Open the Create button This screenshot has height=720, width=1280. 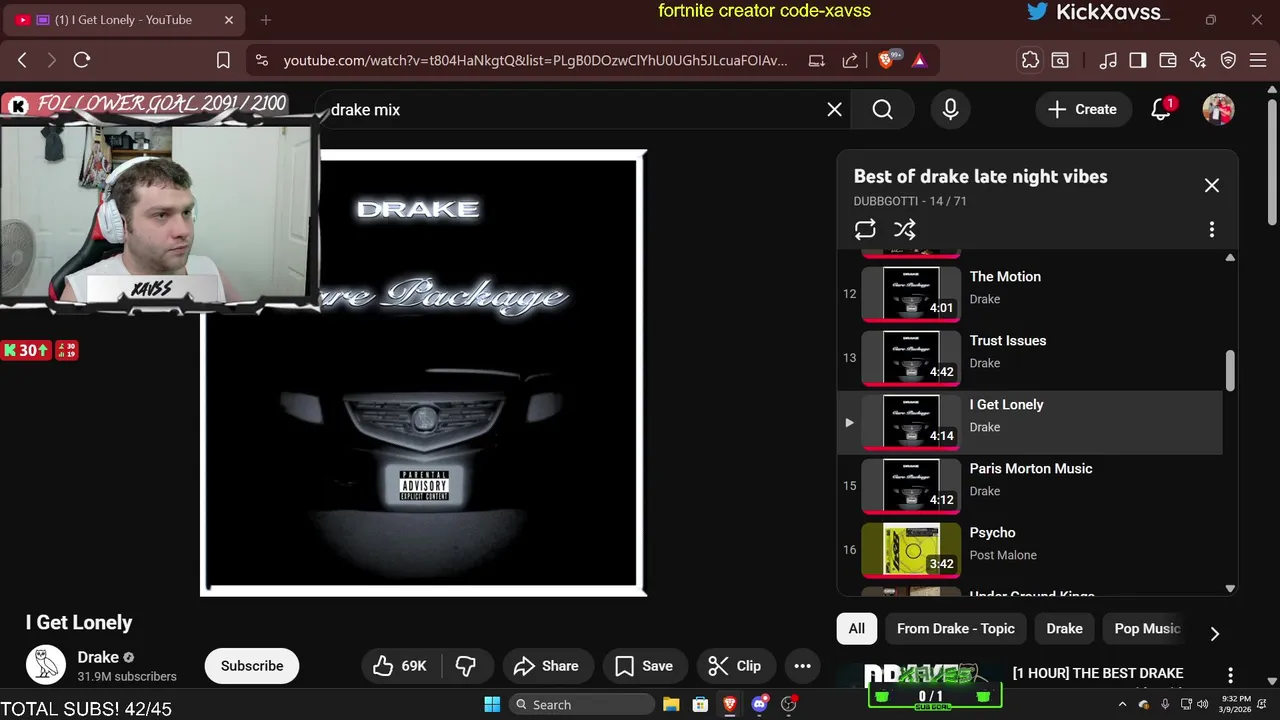click(x=1082, y=110)
